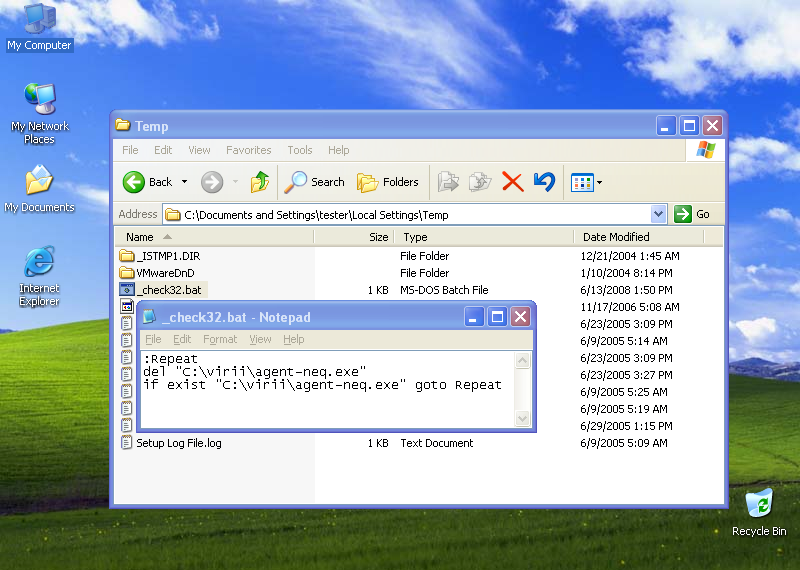800x570 pixels.
Task: Click the MS-DOS Batch File type text
Action: 444,290
